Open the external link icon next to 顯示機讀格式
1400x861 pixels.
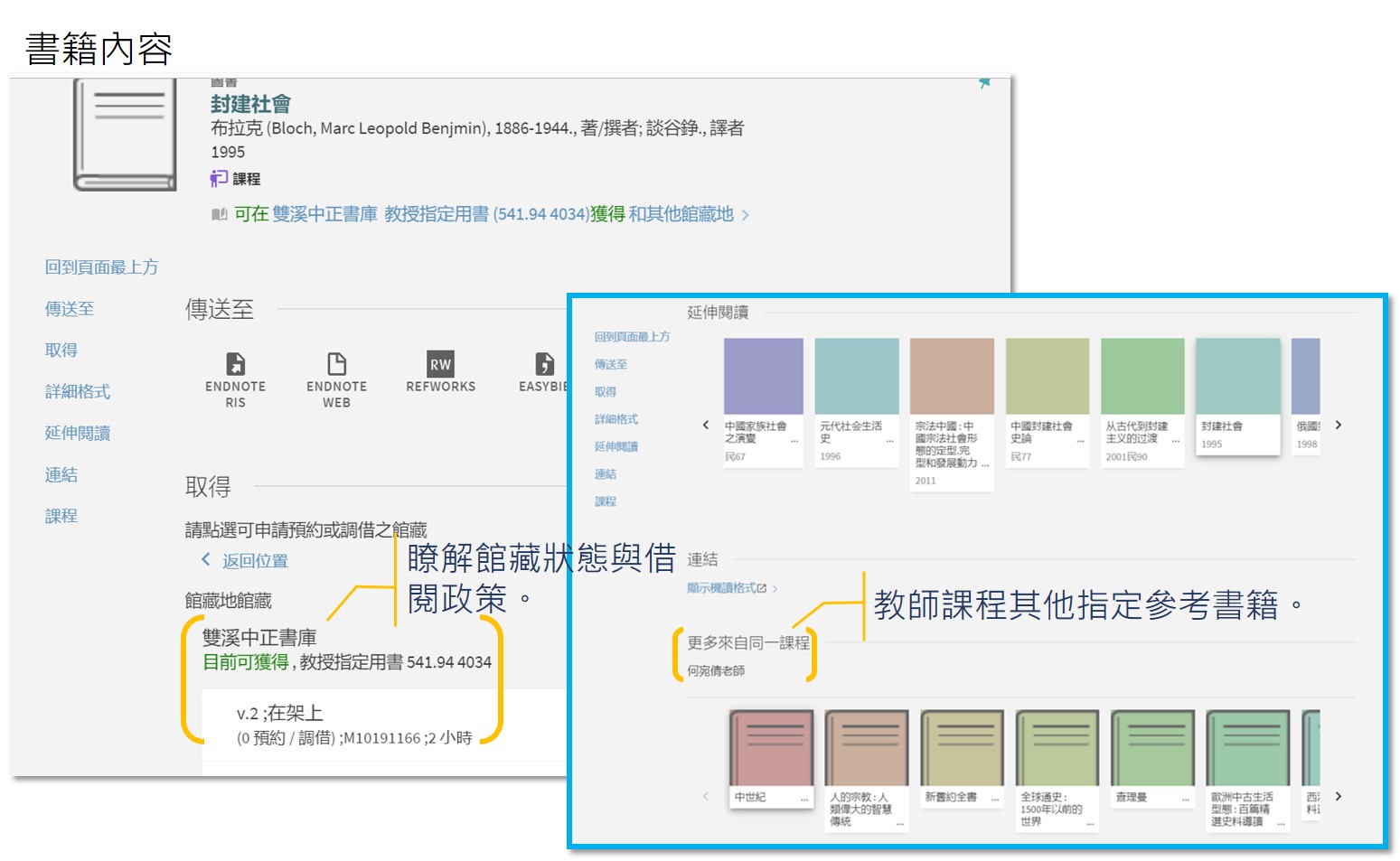click(x=762, y=588)
